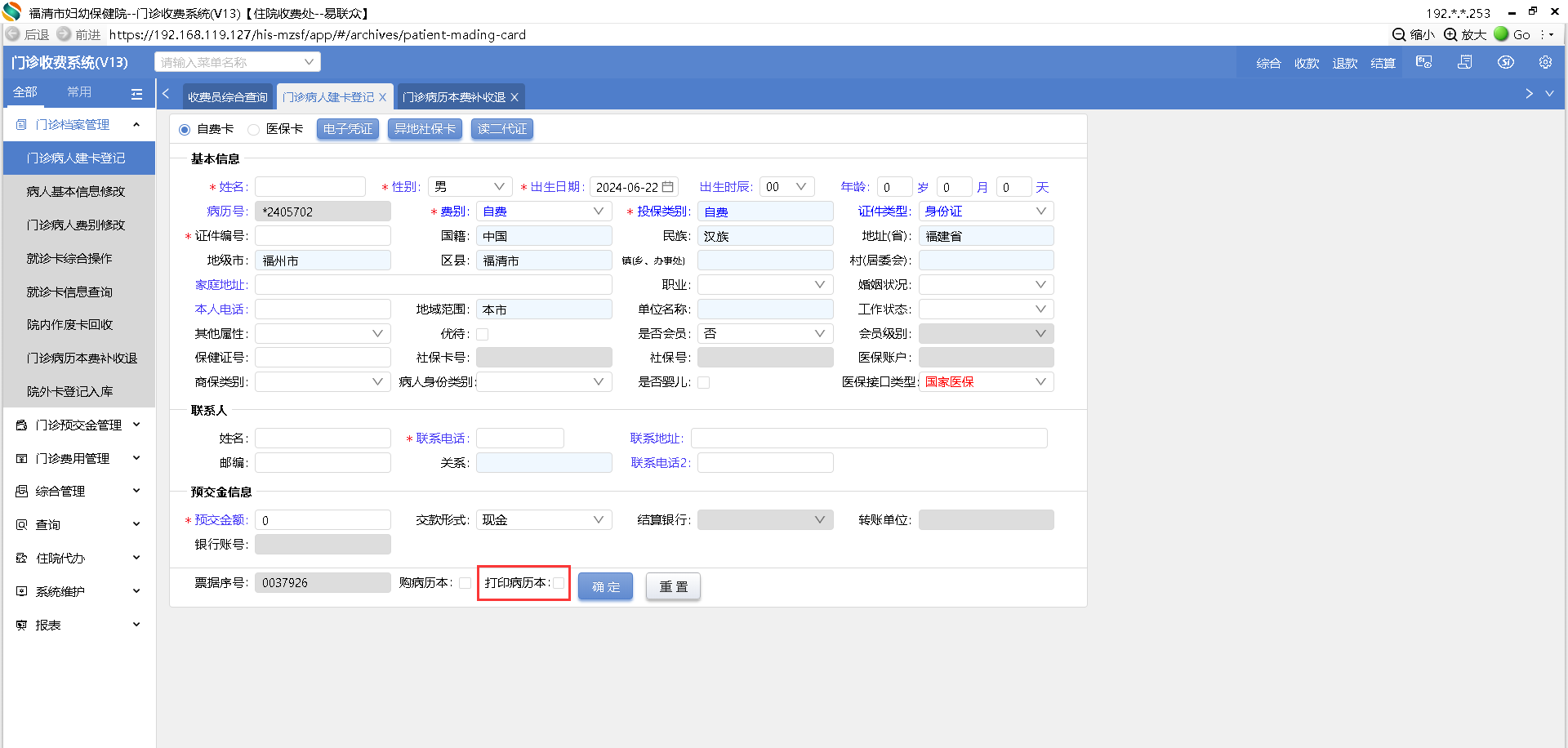
Task: Click the SI card icon in header
Action: (x=1424, y=63)
